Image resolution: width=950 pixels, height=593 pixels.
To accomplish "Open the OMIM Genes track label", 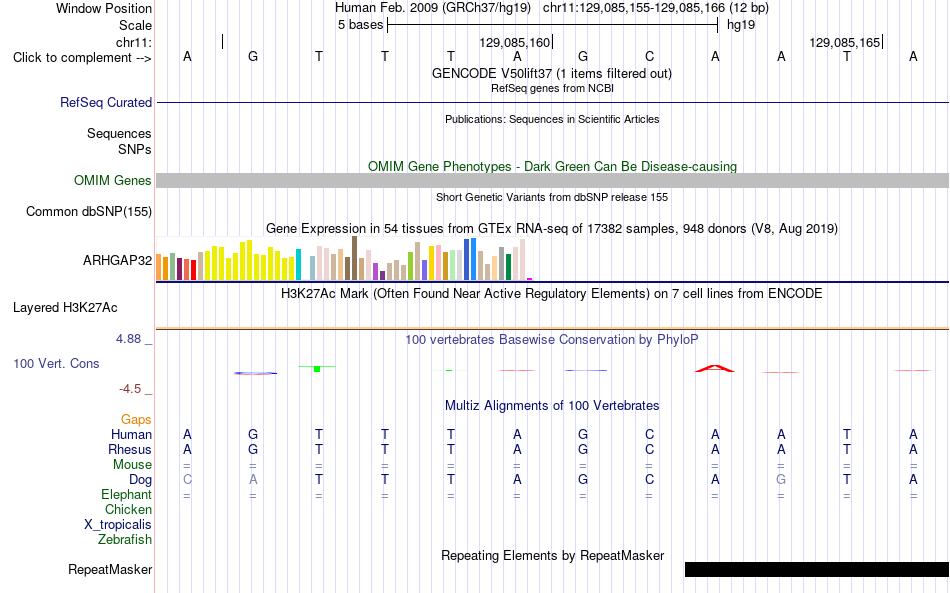I will point(112,181).
